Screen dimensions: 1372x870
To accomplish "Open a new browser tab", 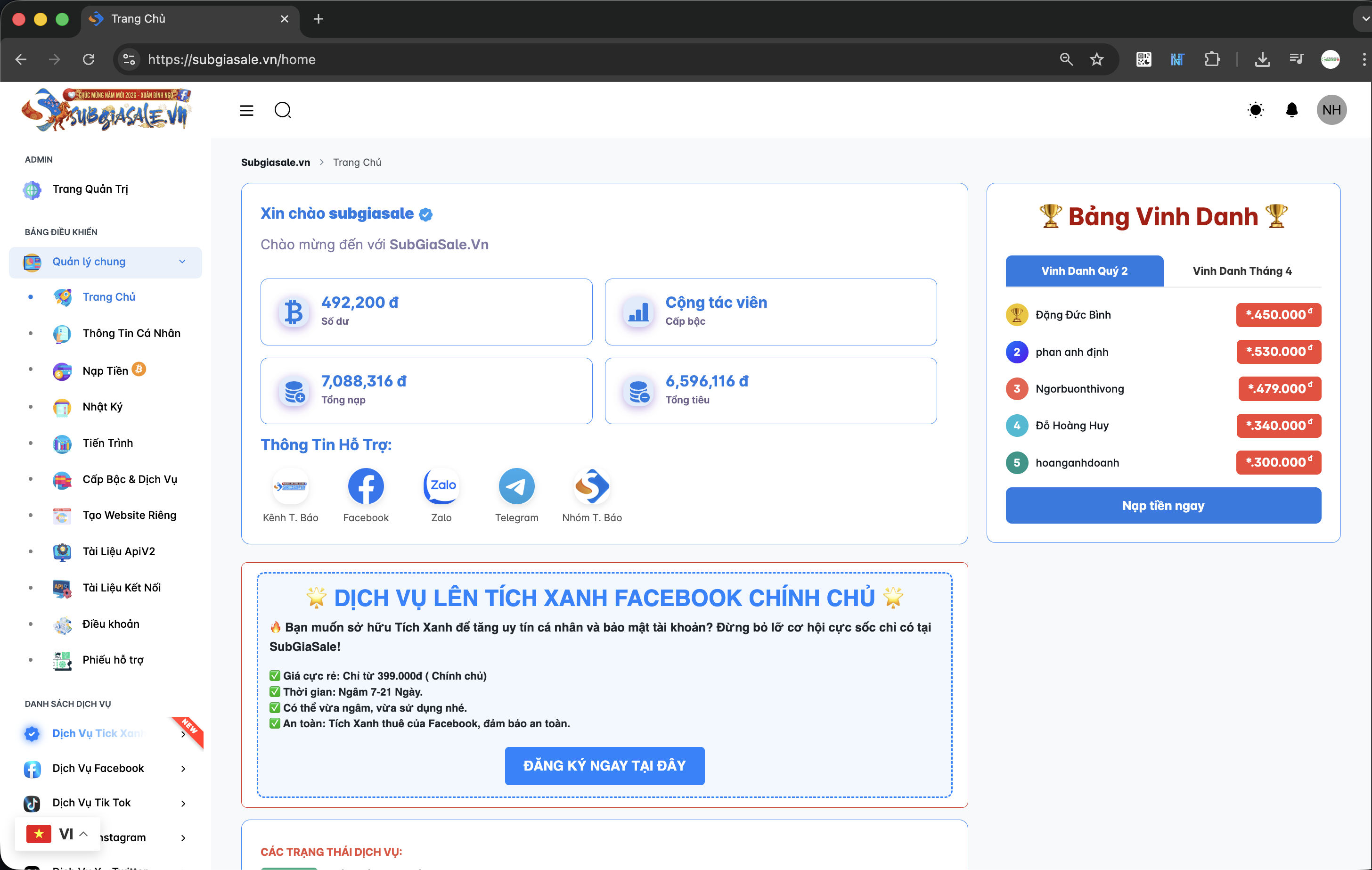I will (318, 19).
